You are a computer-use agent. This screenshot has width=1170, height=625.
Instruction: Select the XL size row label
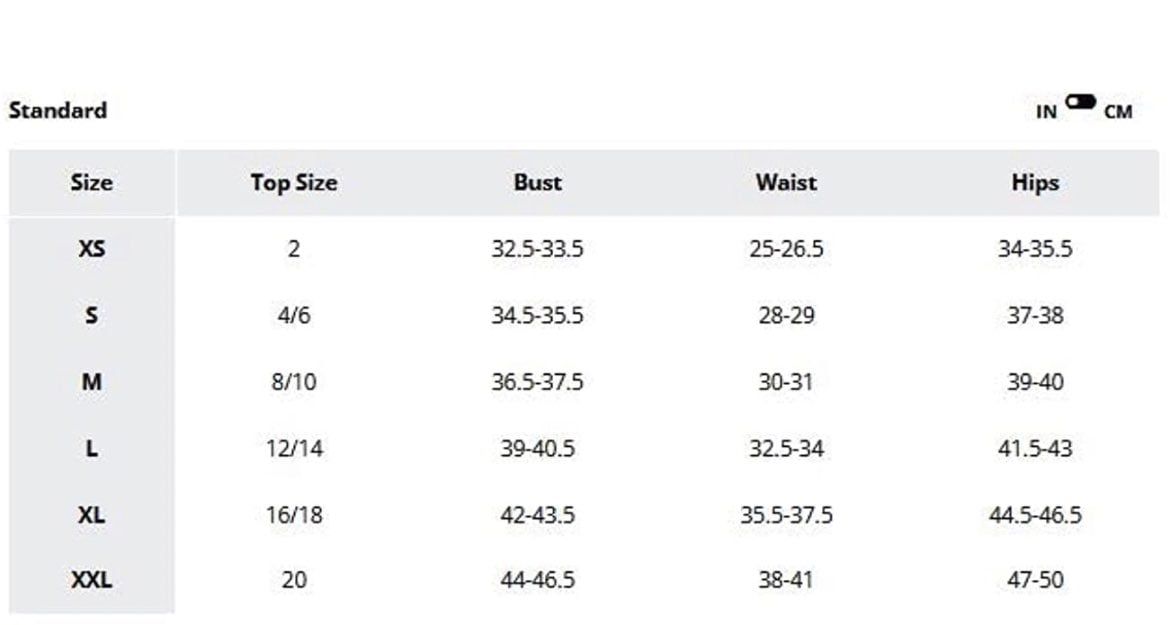[x=92, y=515]
